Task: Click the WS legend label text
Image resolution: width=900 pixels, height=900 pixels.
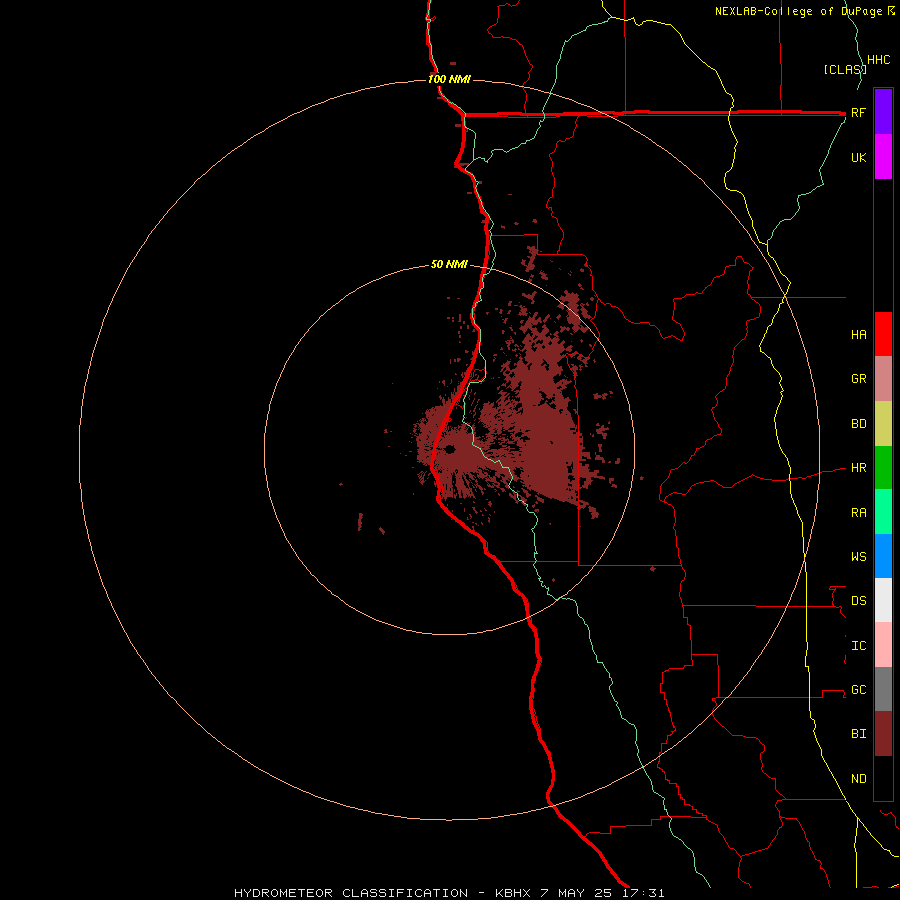Action: 859,557
